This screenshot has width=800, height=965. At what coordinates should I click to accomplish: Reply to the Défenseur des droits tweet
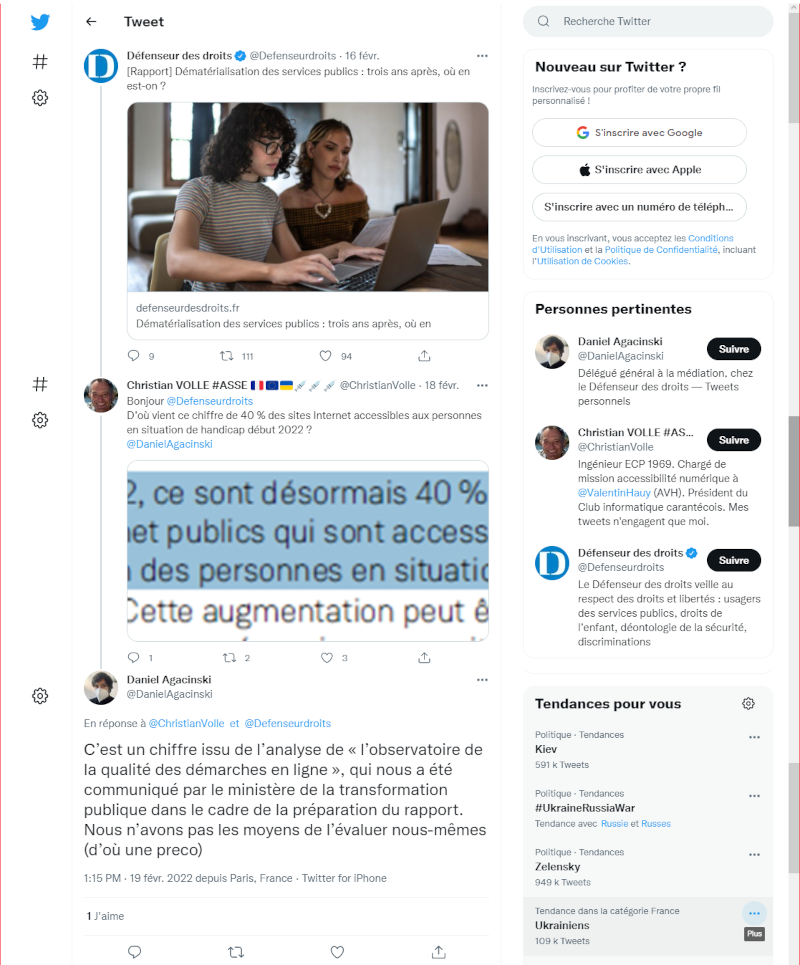click(134, 356)
